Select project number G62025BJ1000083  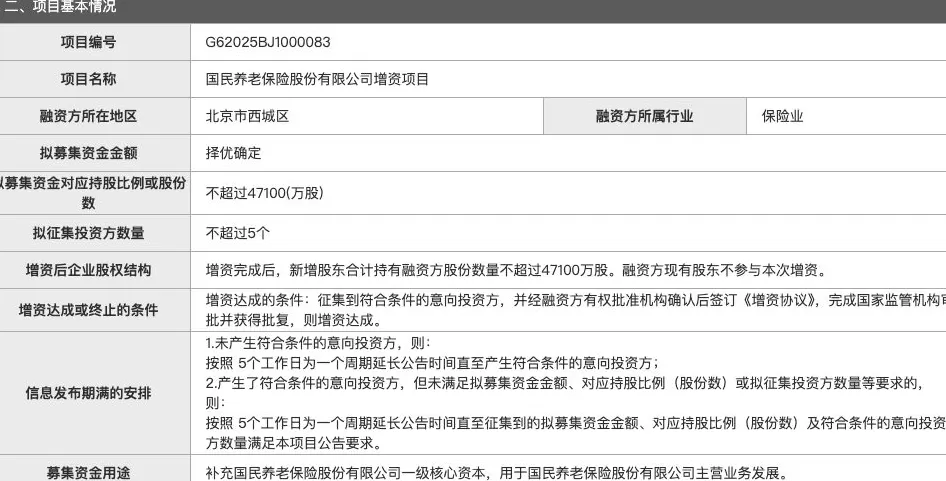coord(268,42)
